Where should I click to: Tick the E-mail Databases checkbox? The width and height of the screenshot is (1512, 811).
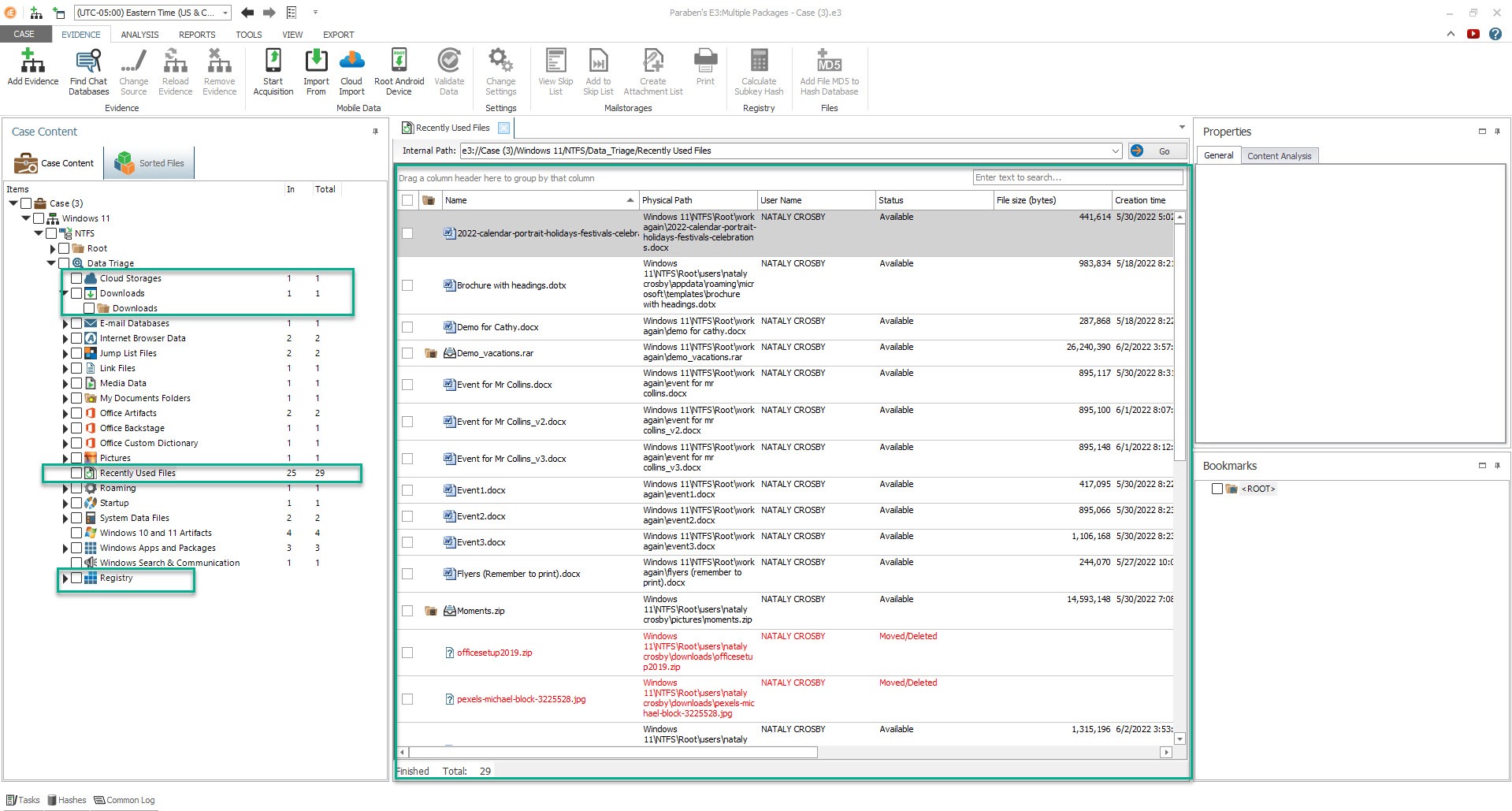(76, 323)
